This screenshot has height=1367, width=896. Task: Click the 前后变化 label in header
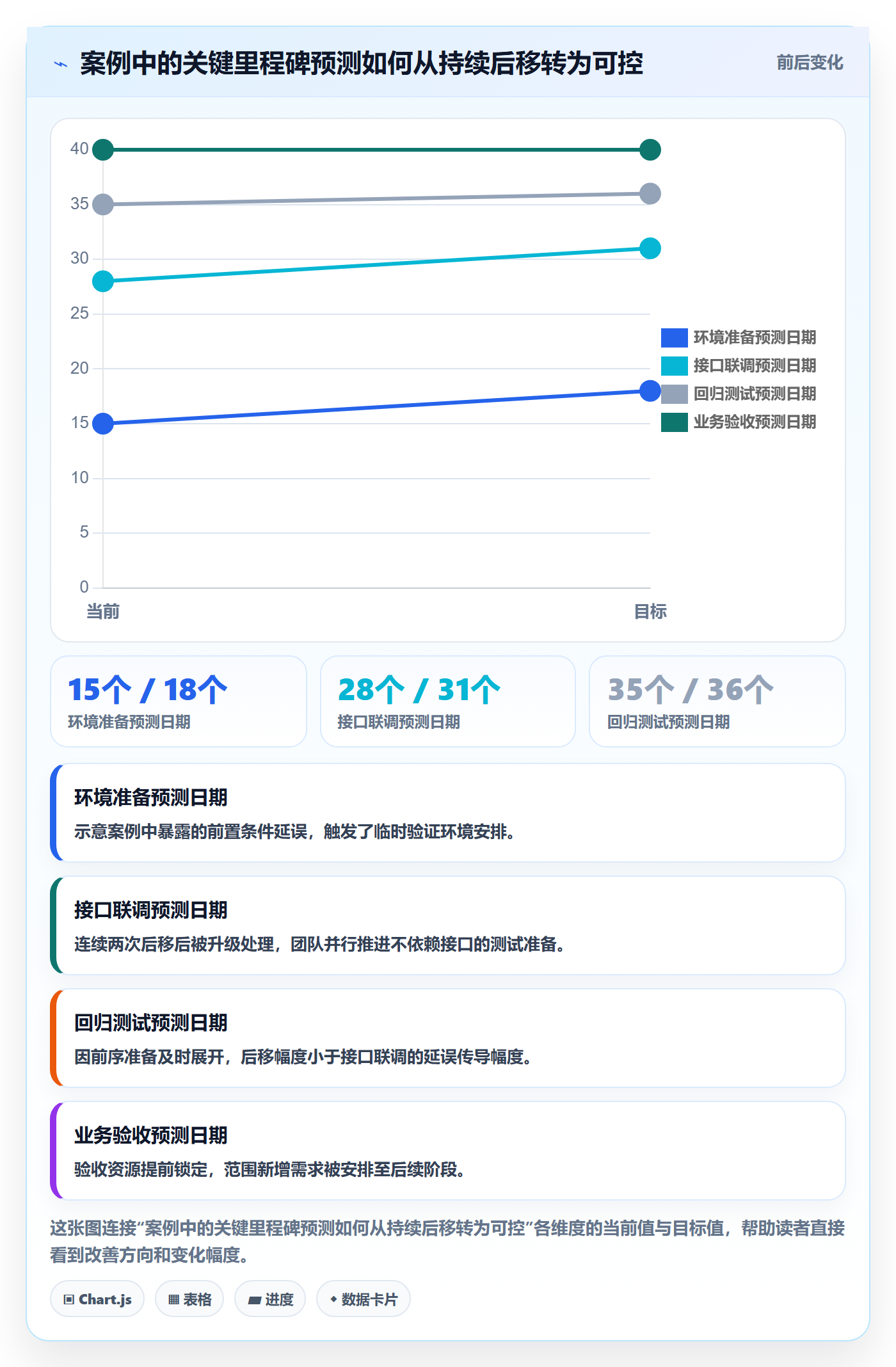coord(810,63)
